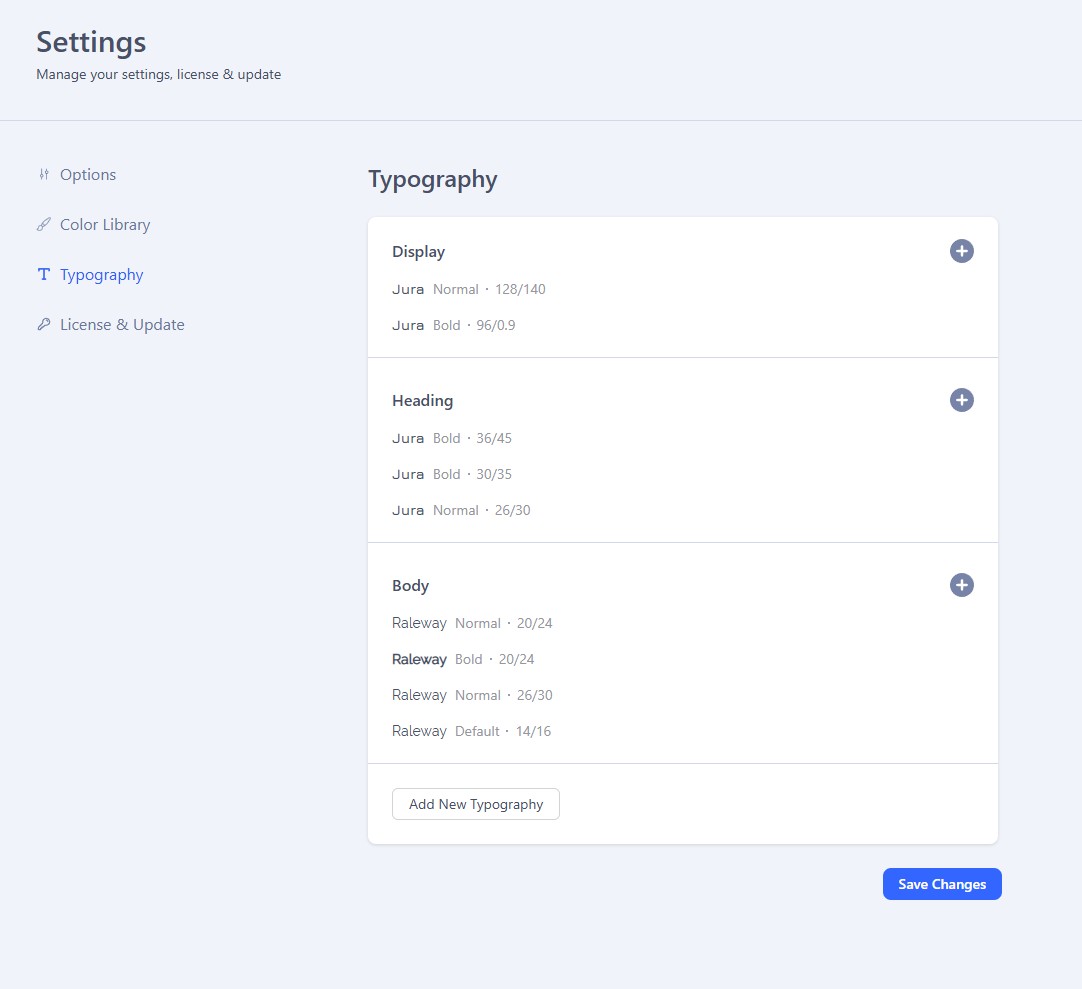Select the Typography sidebar item
This screenshot has height=989, width=1082.
101,275
